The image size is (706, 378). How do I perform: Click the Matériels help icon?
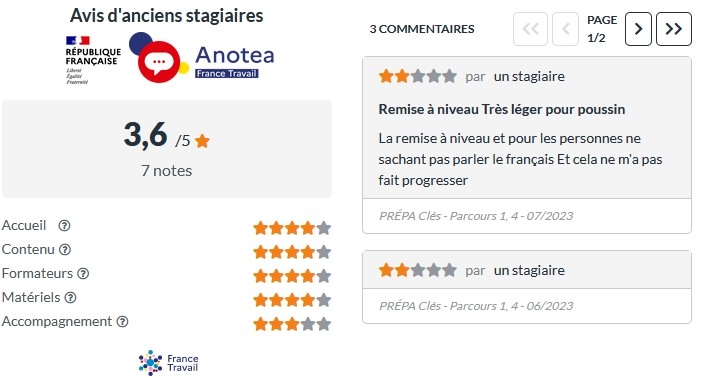pos(71,297)
